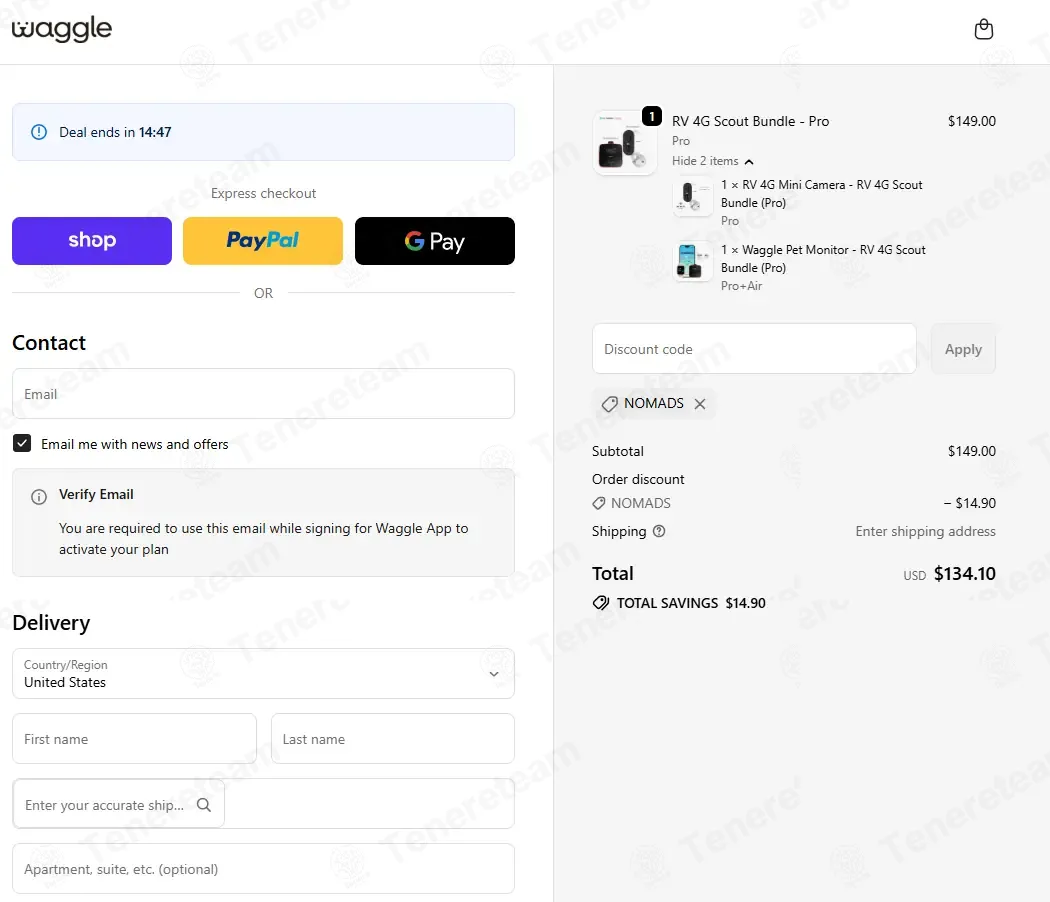Click the Apartment, suite optional field

coord(263,869)
